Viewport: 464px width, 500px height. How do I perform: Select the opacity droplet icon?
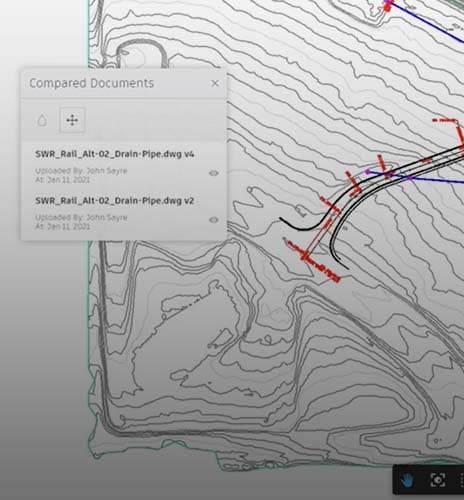(42, 120)
